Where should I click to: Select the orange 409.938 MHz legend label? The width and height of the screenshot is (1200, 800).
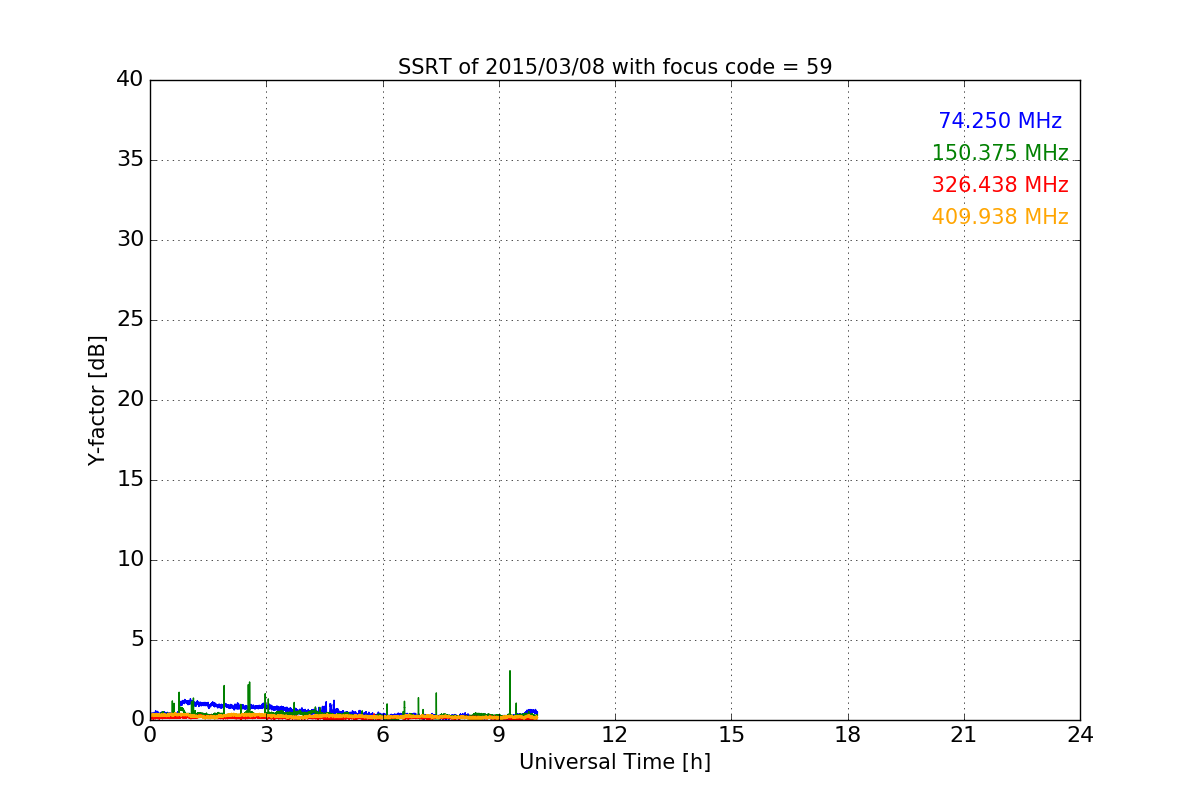(x=1000, y=217)
